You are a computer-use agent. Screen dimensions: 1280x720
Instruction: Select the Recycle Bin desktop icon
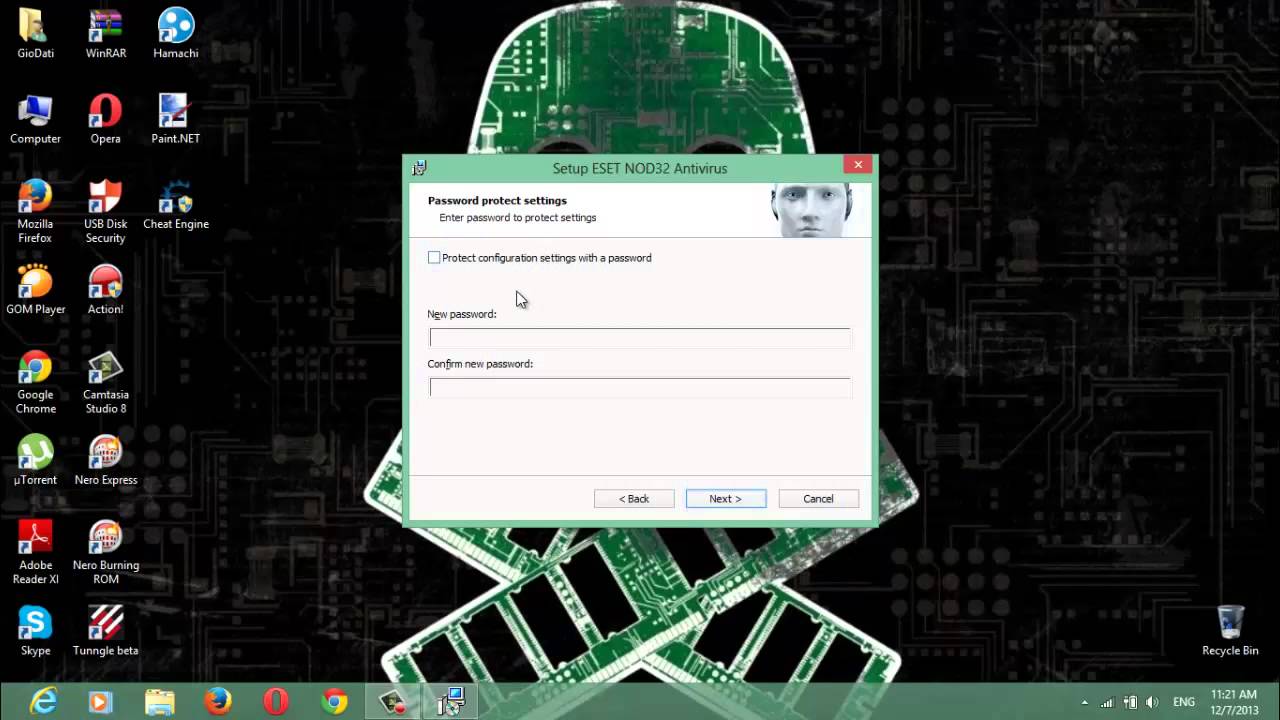pos(1230,631)
